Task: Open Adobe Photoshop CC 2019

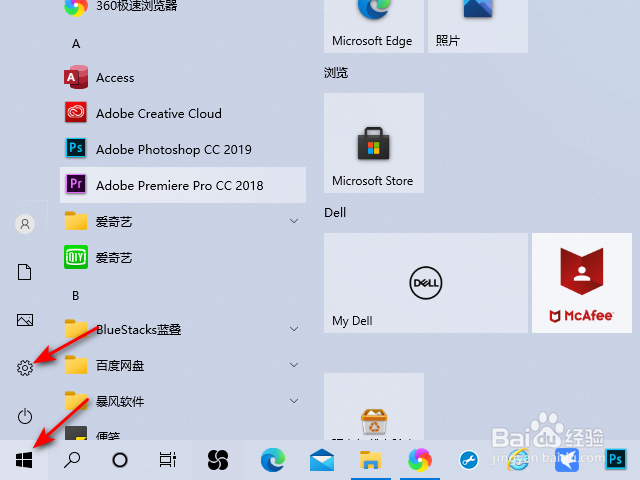Action: coord(183,149)
